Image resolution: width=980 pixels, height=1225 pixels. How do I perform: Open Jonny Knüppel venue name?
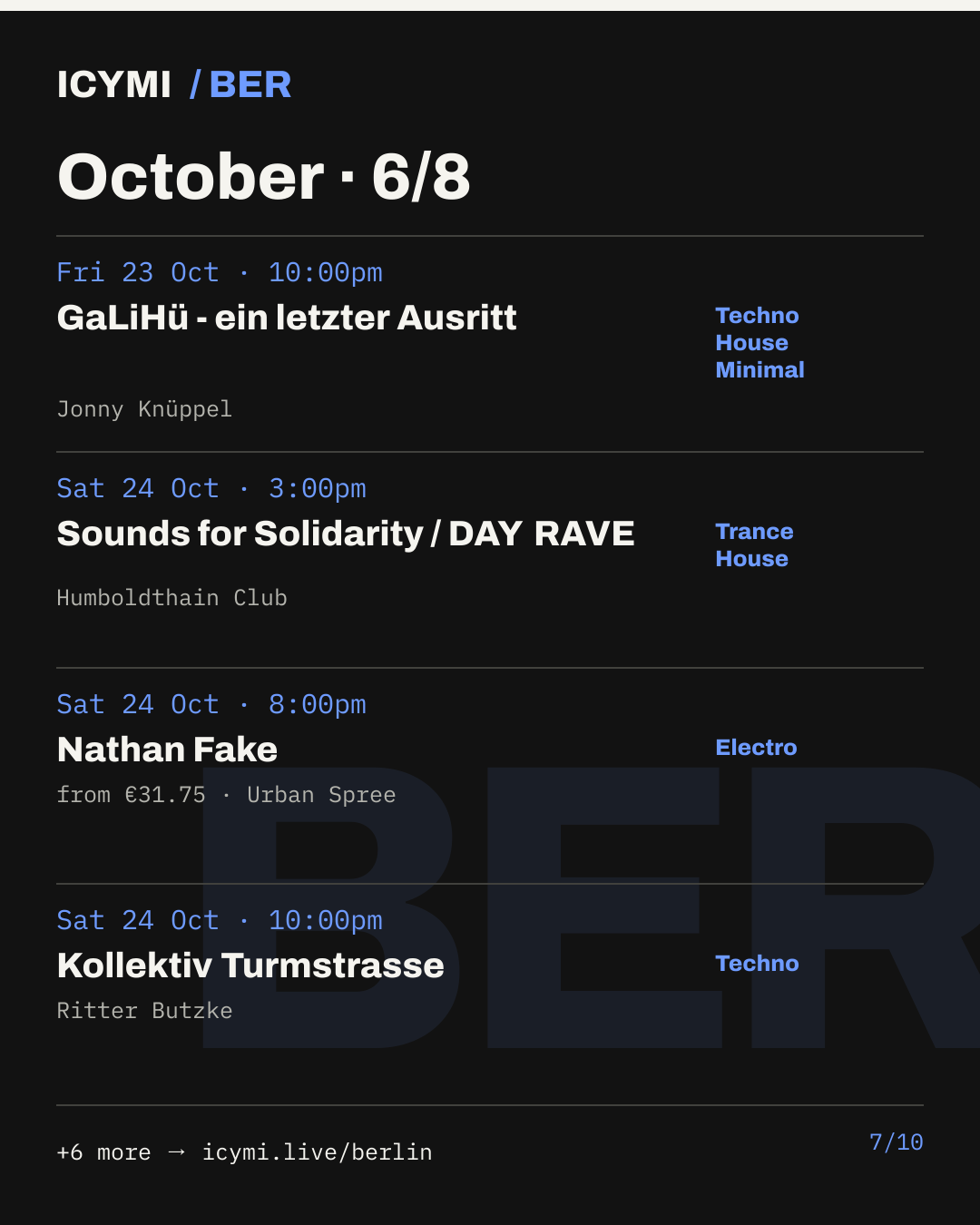click(144, 409)
